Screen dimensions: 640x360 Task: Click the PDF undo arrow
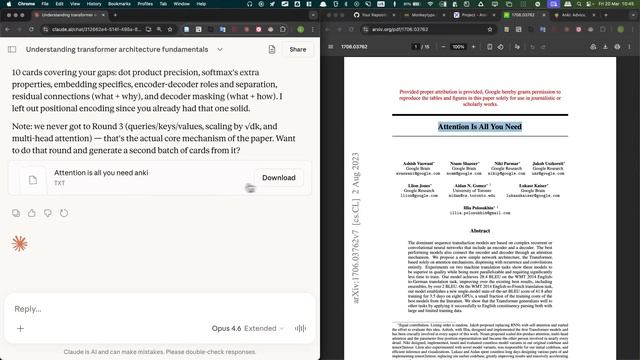tap(532, 47)
